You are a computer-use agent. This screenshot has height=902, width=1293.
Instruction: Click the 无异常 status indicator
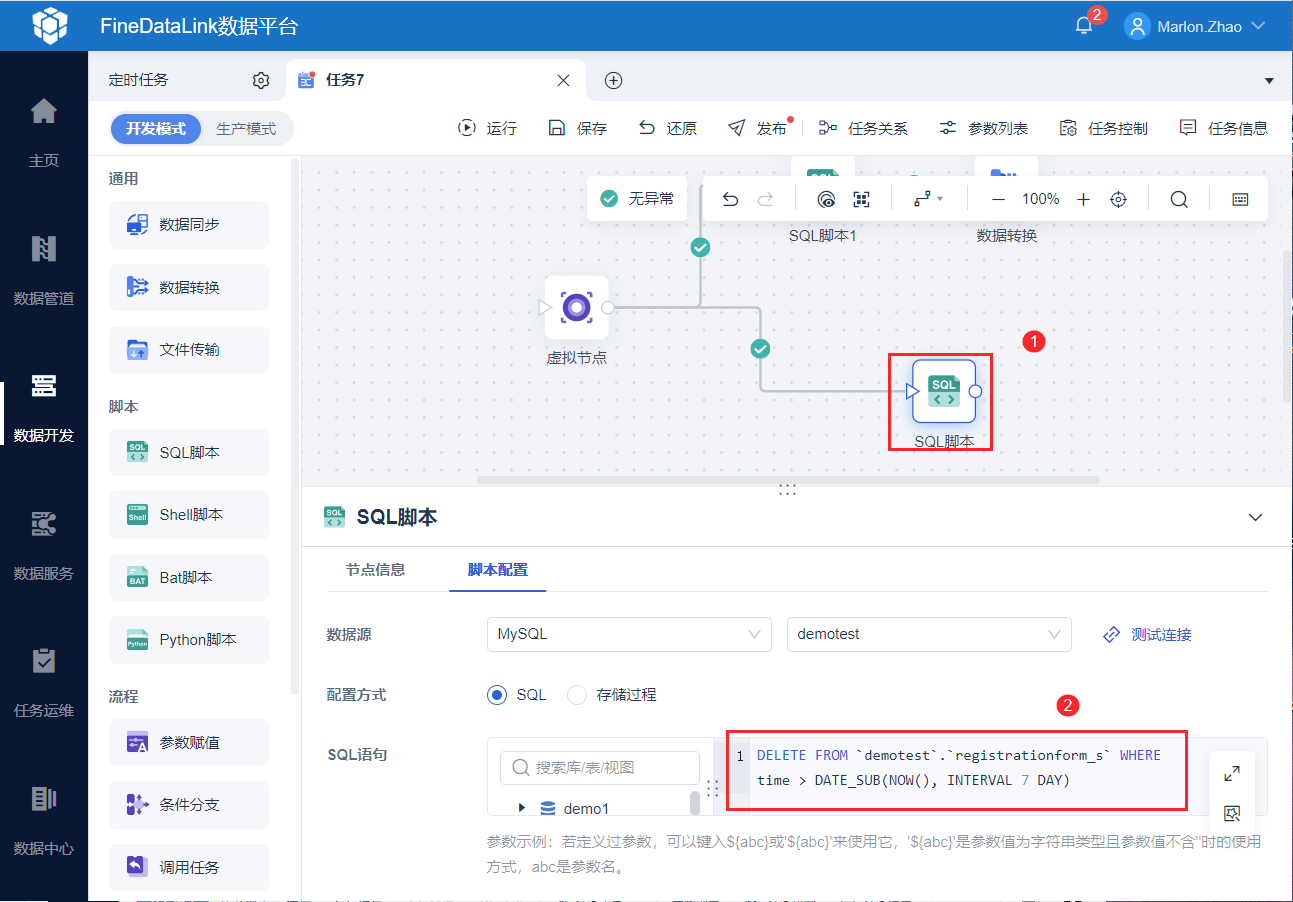point(637,199)
